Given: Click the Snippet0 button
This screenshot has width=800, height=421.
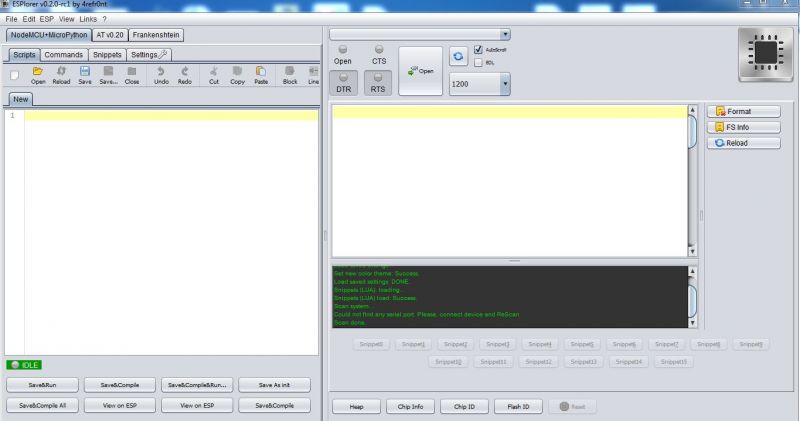Looking at the screenshot, I should 371,344.
